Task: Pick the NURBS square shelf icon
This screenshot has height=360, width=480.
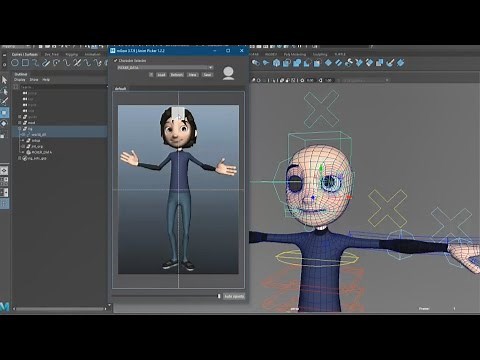Action: click(x=25, y=63)
